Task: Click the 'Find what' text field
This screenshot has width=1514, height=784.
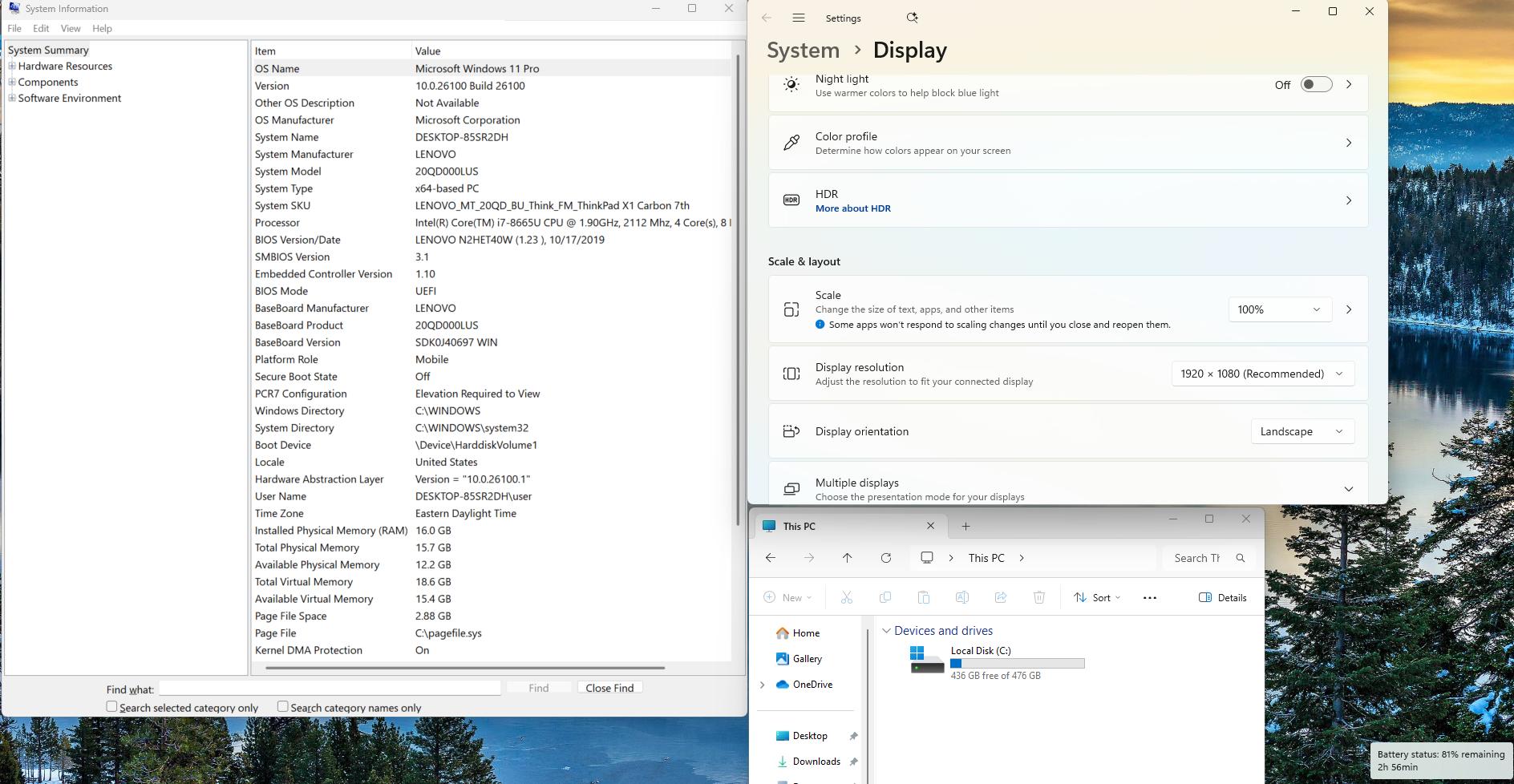Action: tap(330, 688)
